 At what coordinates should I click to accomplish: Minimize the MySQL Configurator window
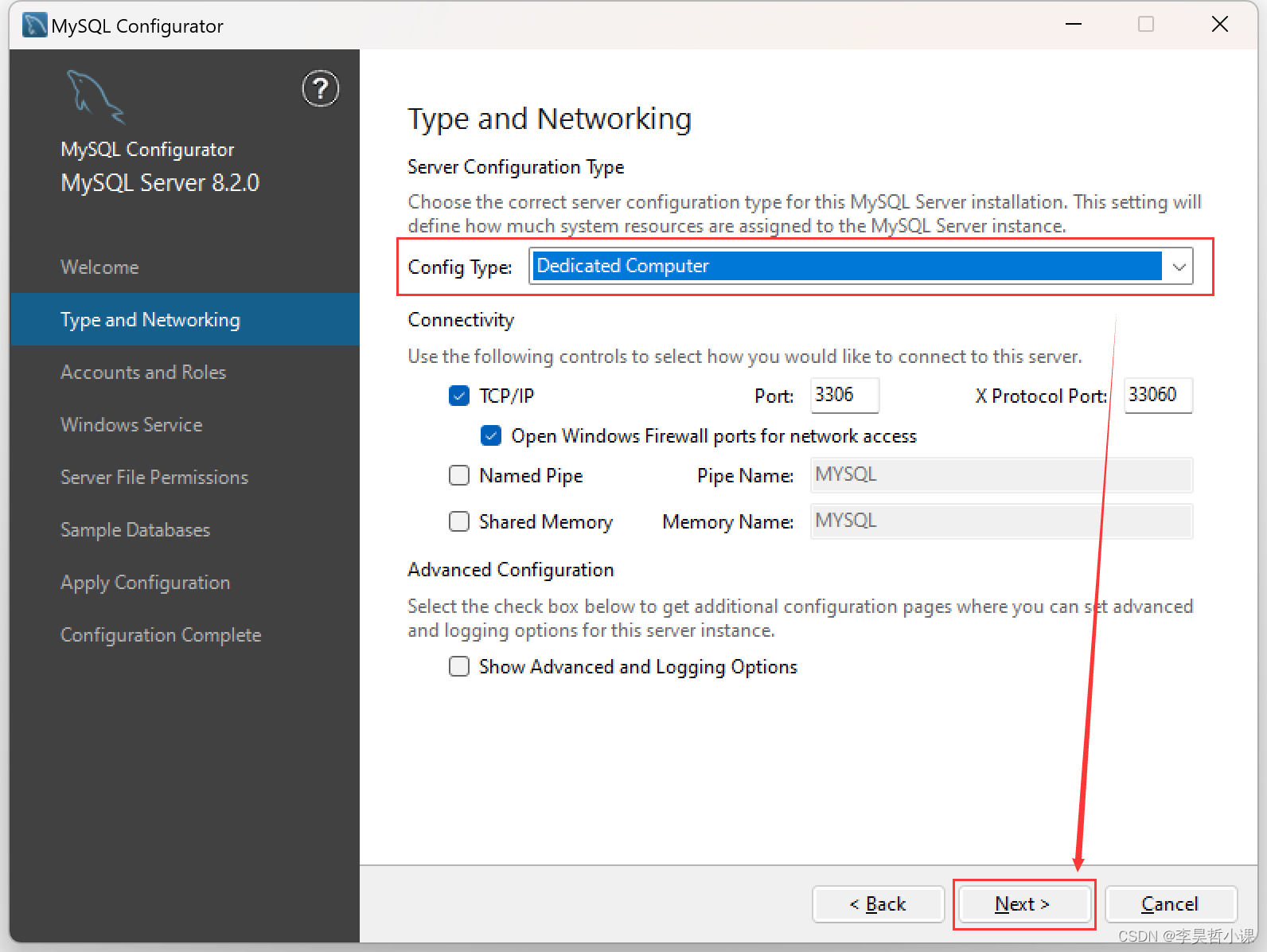click(x=1074, y=25)
